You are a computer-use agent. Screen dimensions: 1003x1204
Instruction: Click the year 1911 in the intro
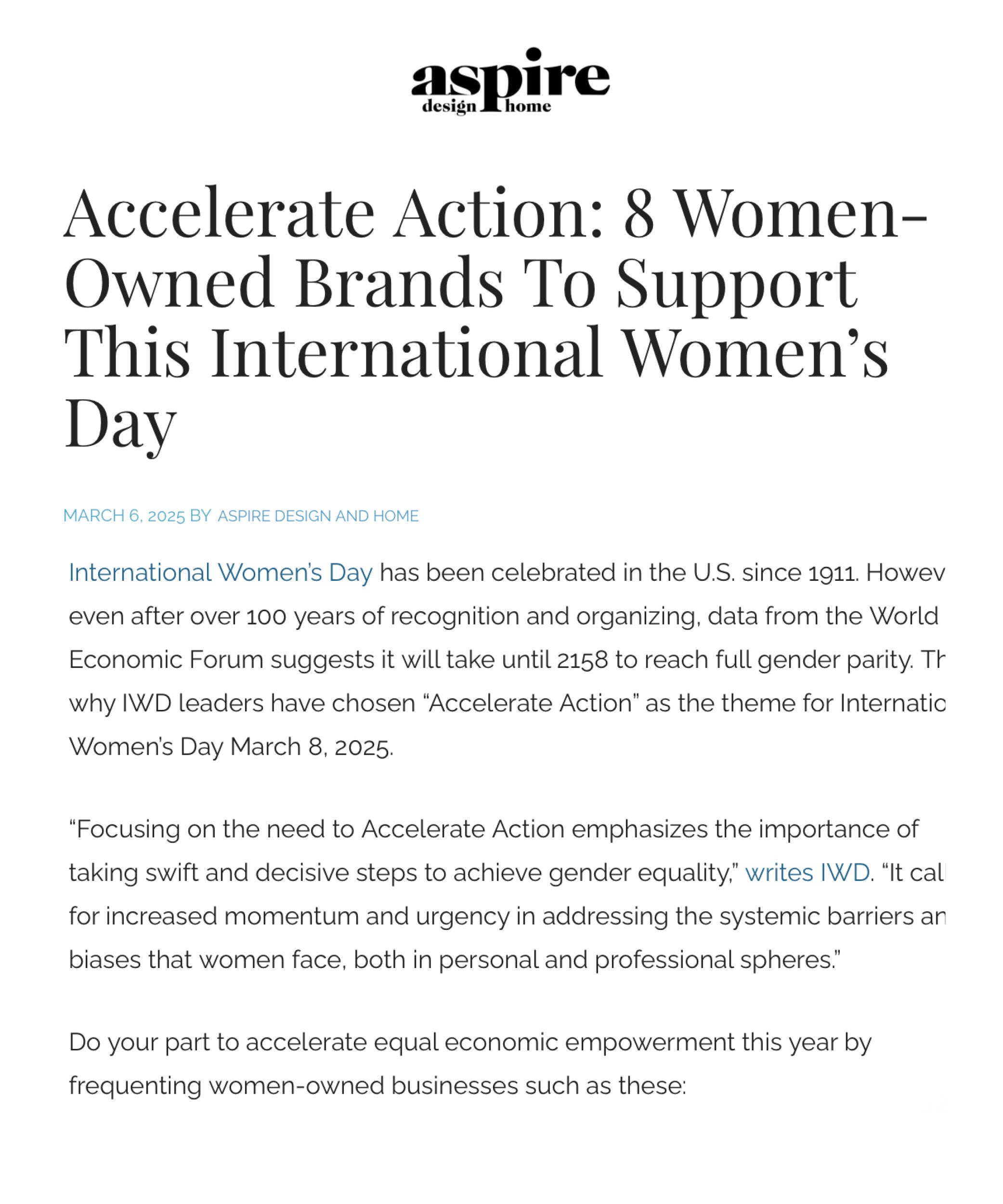833,573
